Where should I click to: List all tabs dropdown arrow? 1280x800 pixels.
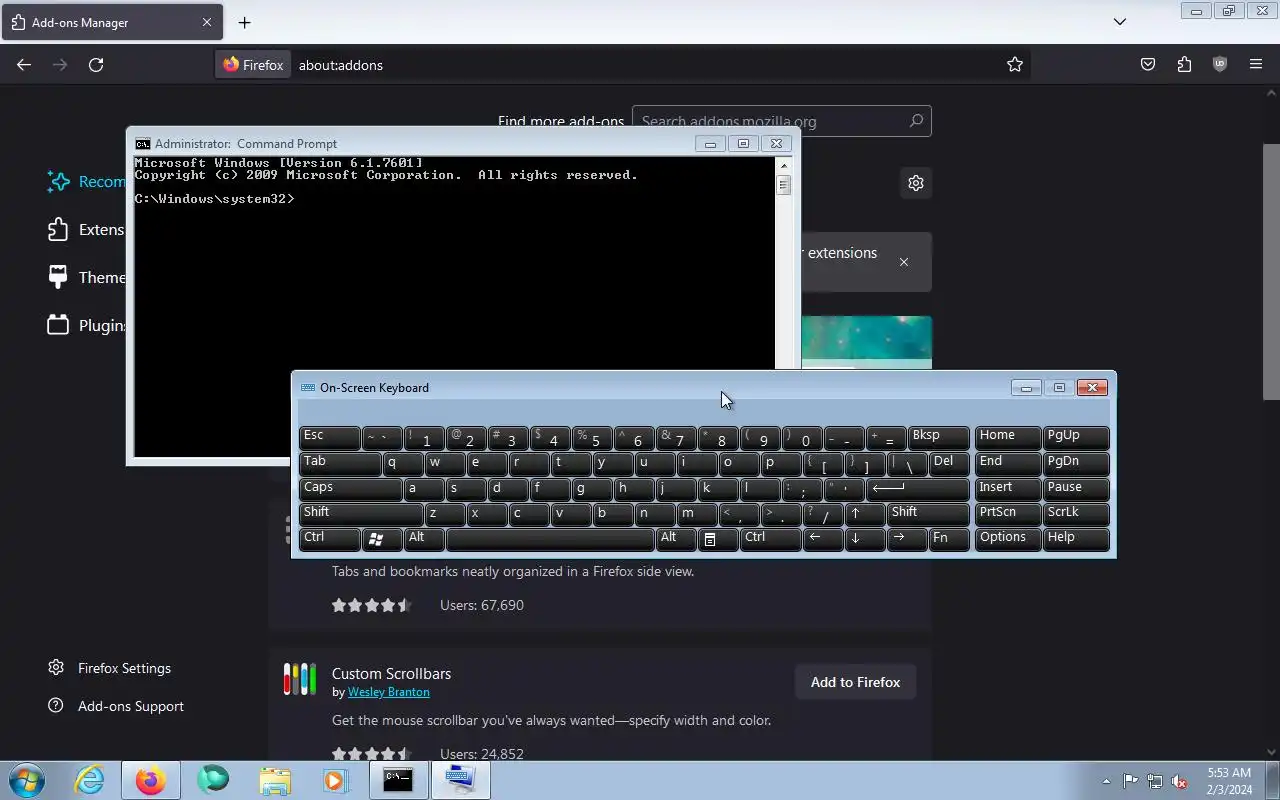point(1120,22)
